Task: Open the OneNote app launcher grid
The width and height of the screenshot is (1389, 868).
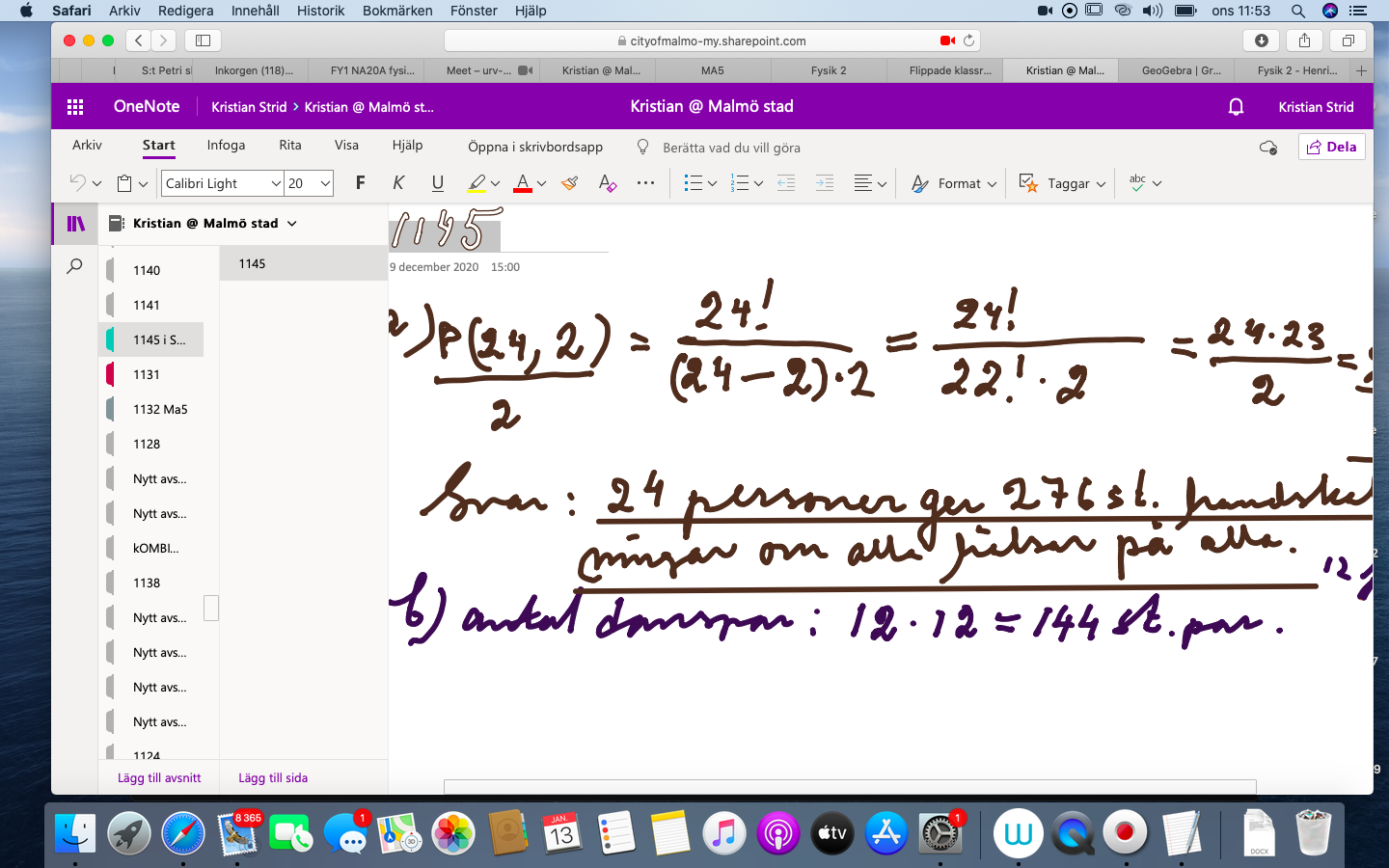Action: pyautogui.click(x=75, y=107)
